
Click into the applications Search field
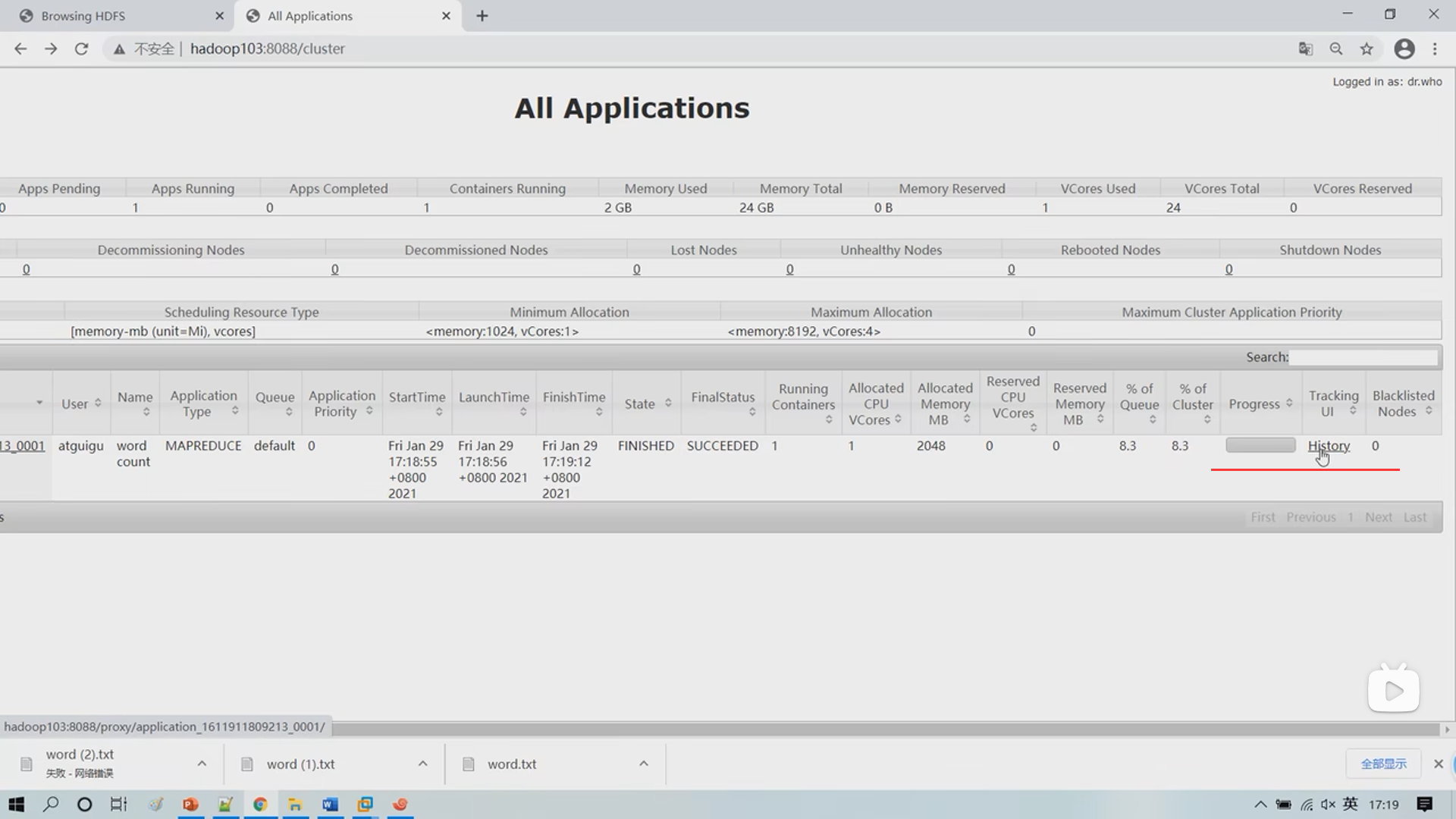click(x=1363, y=357)
